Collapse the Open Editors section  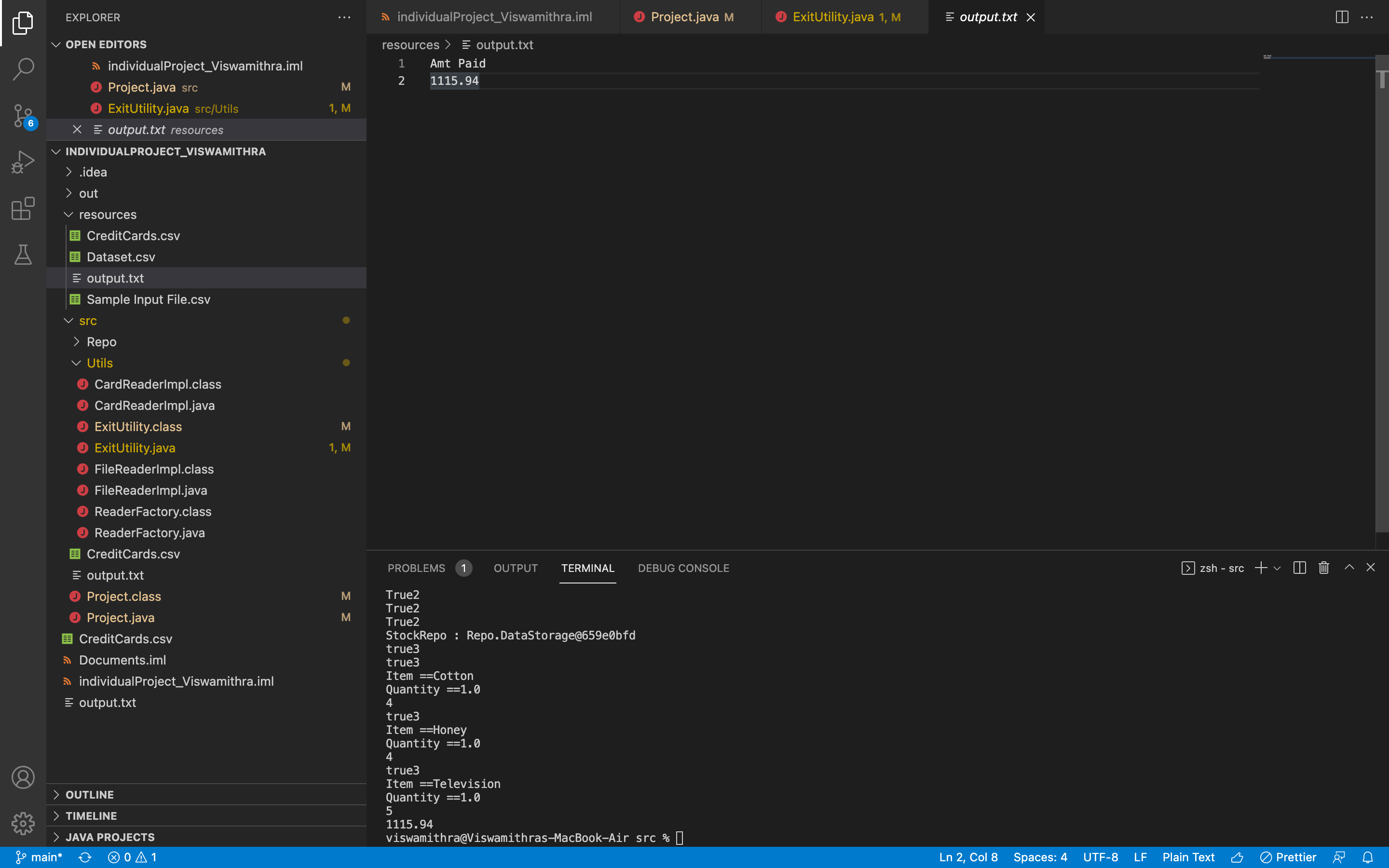pos(56,44)
